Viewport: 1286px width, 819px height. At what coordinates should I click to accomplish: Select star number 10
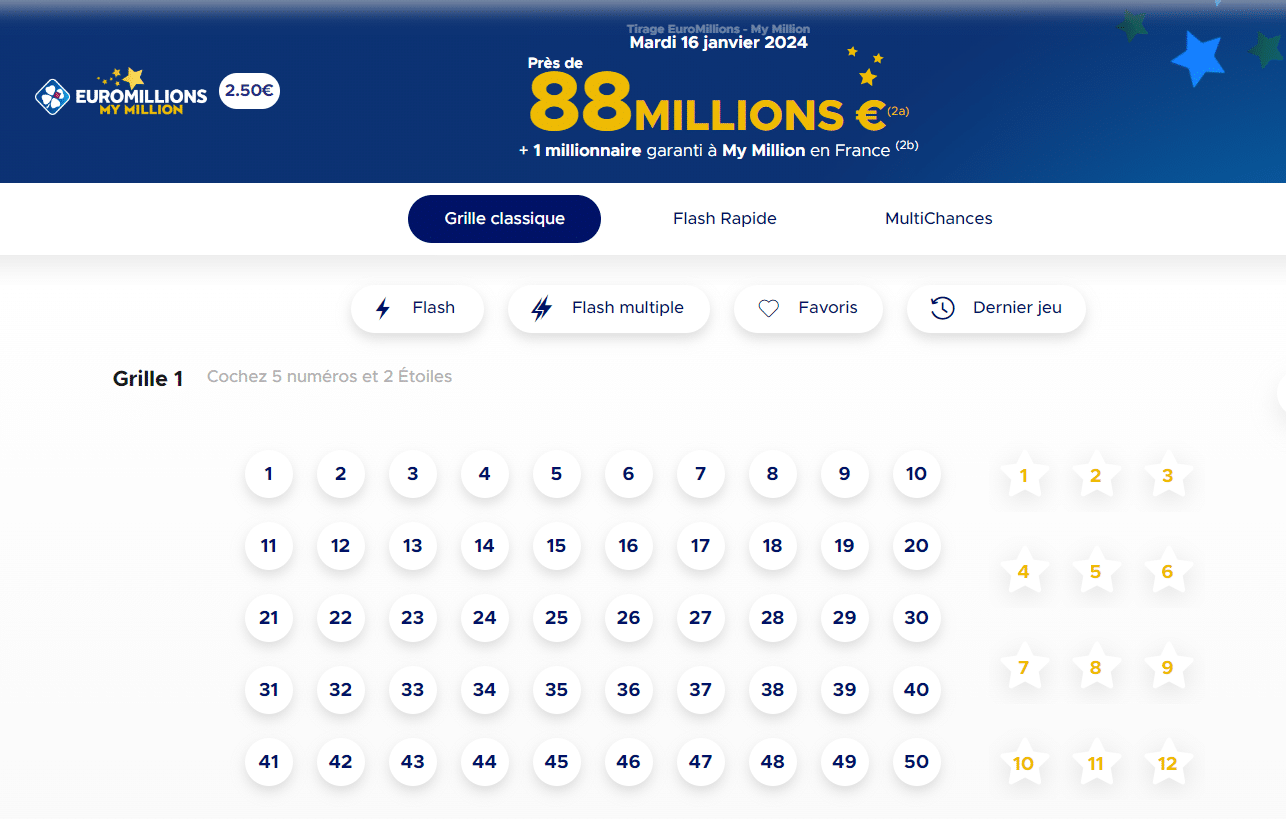click(x=1023, y=764)
